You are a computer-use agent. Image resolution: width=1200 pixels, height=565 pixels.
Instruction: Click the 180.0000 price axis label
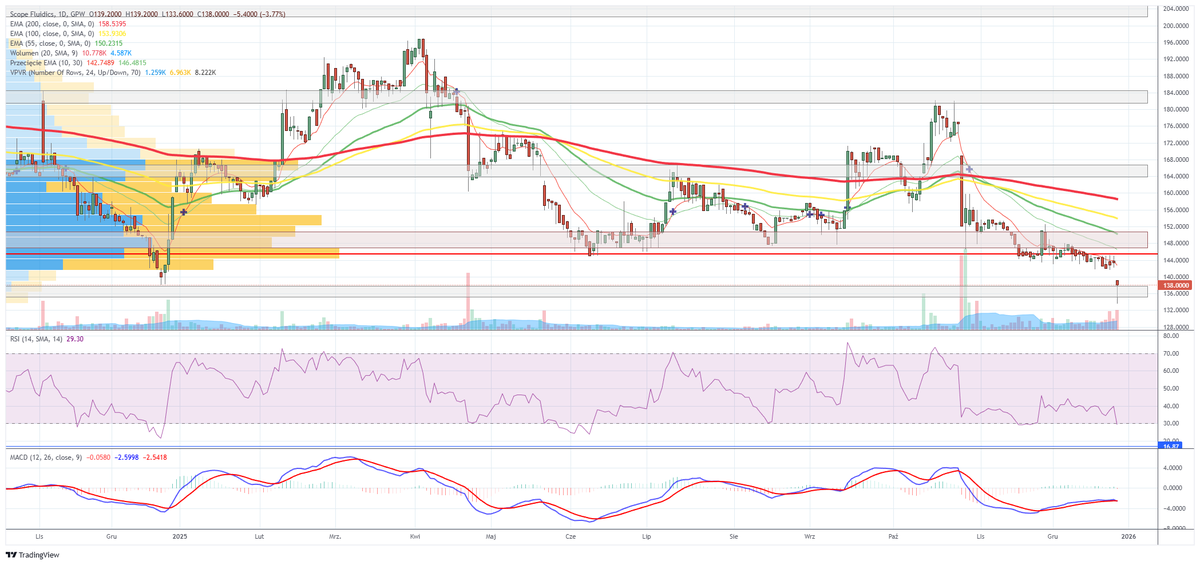coord(1174,109)
